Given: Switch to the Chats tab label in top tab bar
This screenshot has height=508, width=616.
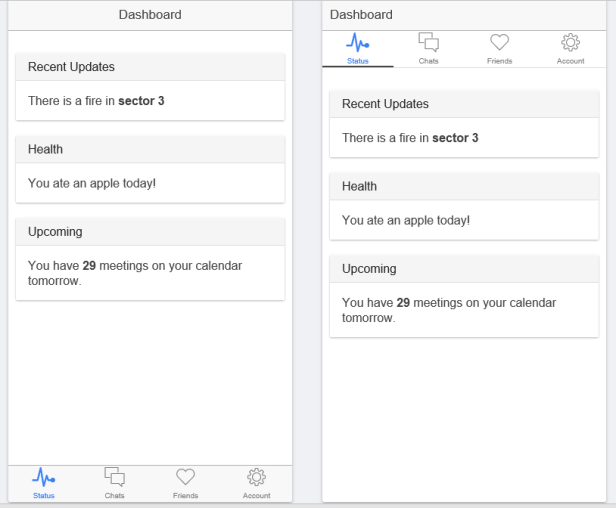Looking at the screenshot, I should (x=428, y=61).
